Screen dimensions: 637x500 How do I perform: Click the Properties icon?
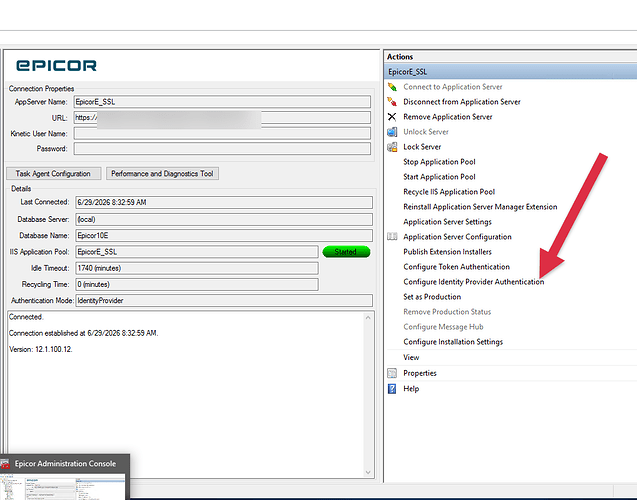point(392,373)
